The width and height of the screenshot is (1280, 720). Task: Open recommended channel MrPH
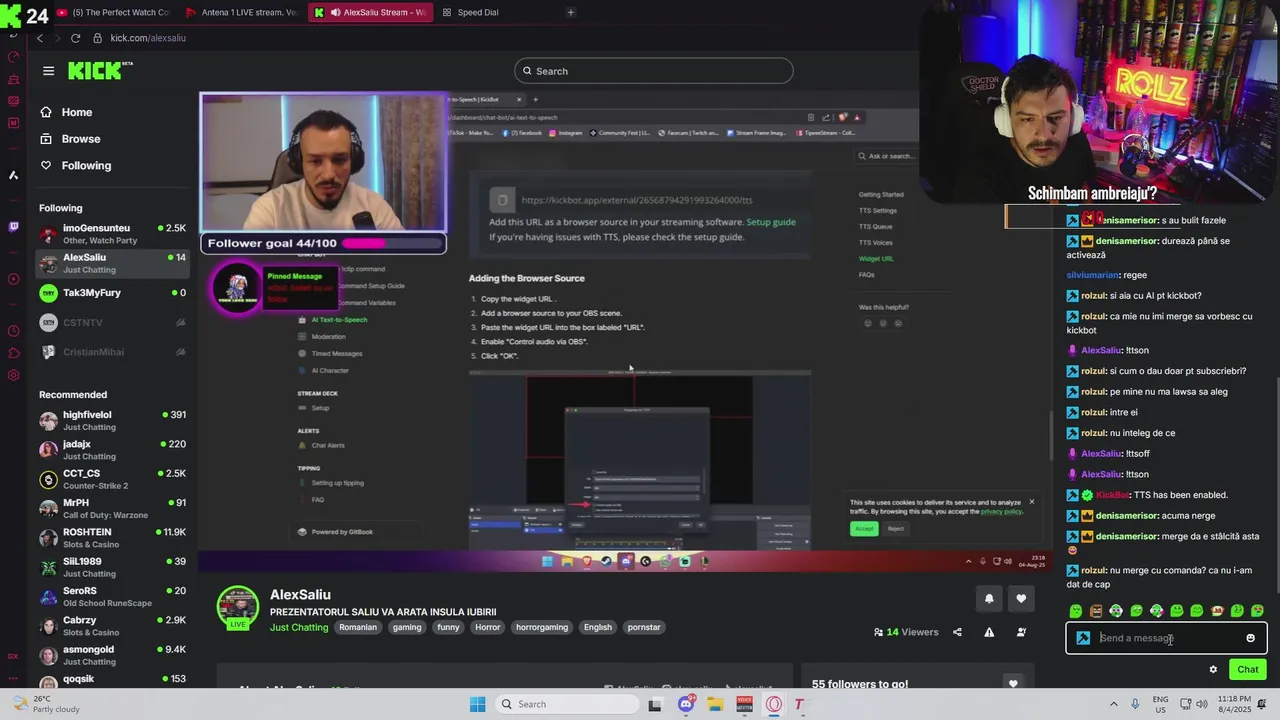pos(112,509)
